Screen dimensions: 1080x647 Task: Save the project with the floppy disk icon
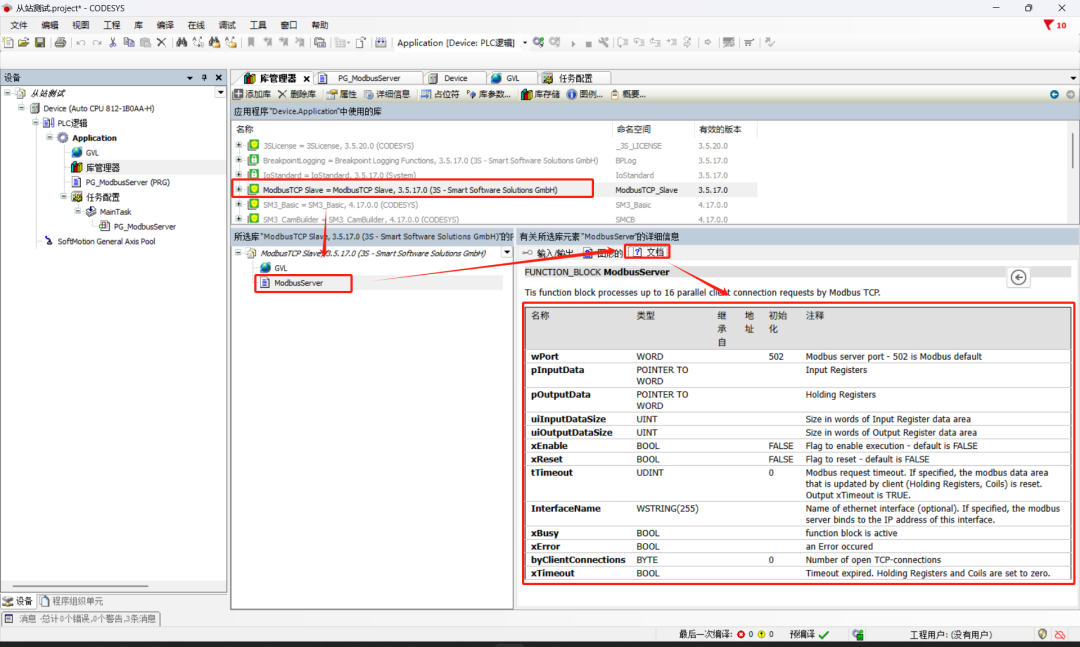tap(40, 43)
